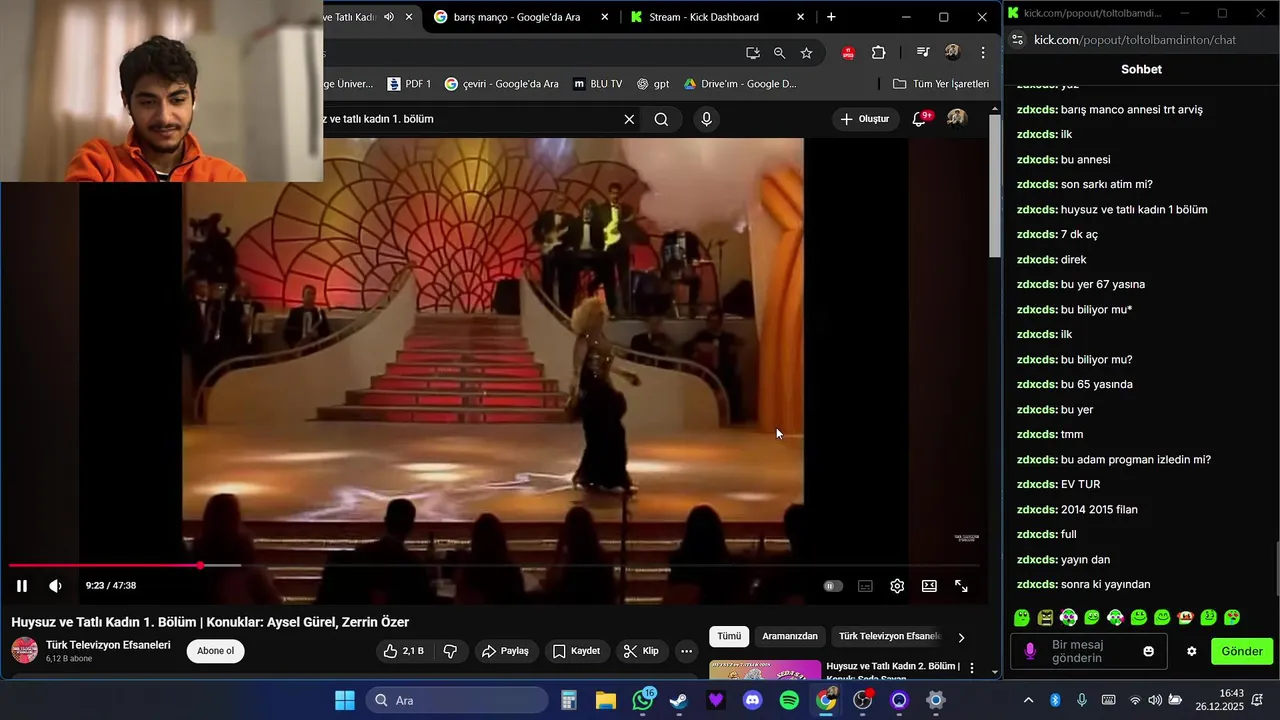Open Chrome three-dot menu

(x=983, y=53)
